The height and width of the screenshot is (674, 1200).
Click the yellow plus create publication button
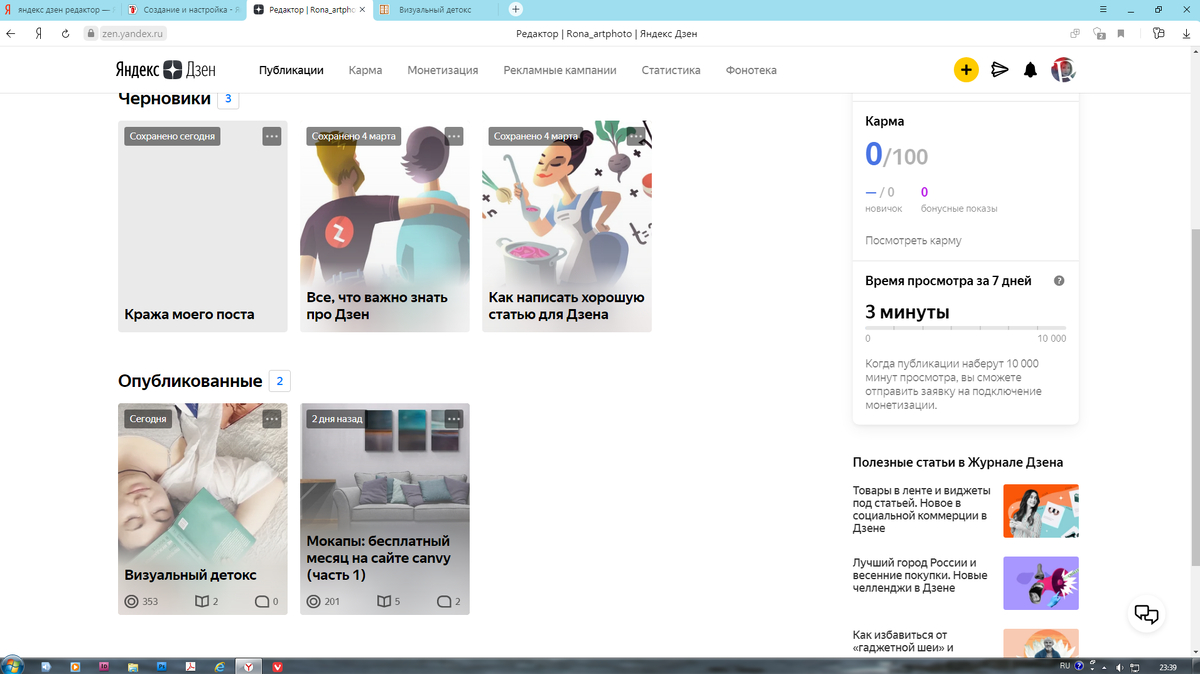[x=965, y=70]
